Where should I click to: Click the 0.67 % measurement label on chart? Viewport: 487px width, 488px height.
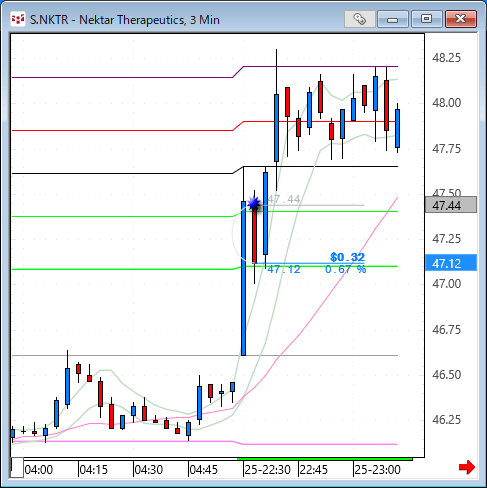point(345,269)
